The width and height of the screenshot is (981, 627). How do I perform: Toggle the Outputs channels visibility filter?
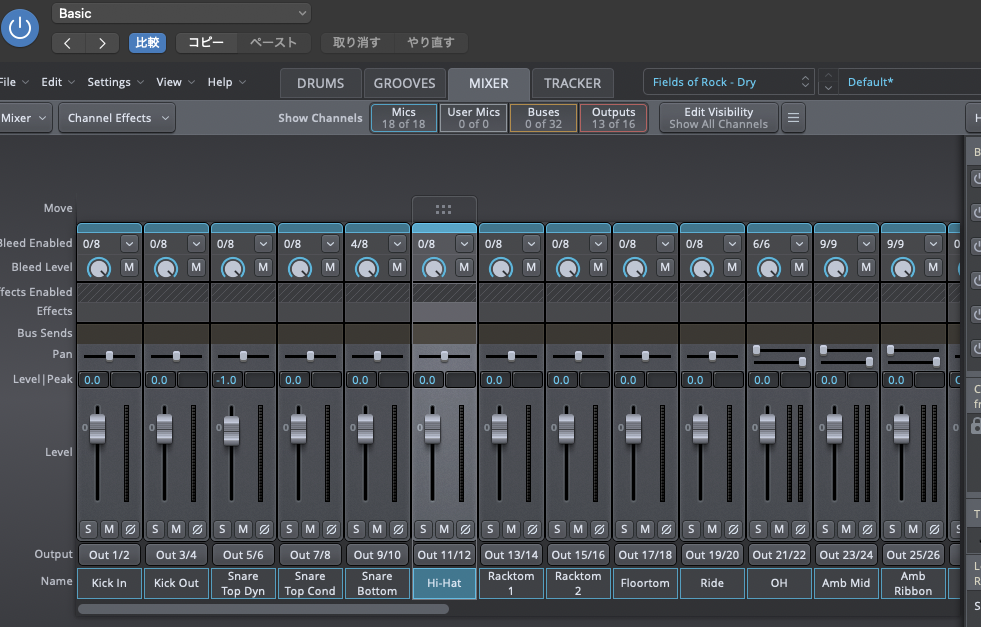(613, 118)
